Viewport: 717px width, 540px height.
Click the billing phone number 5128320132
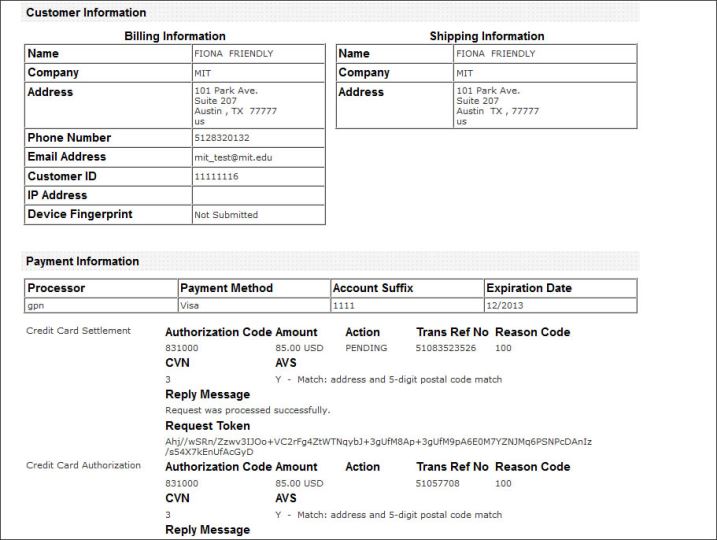(x=221, y=138)
